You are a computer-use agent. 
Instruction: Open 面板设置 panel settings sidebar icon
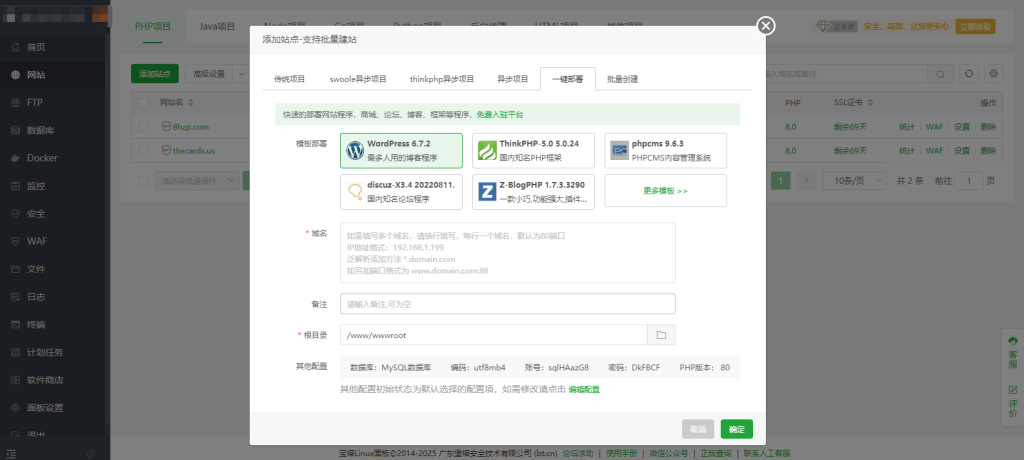[15, 408]
